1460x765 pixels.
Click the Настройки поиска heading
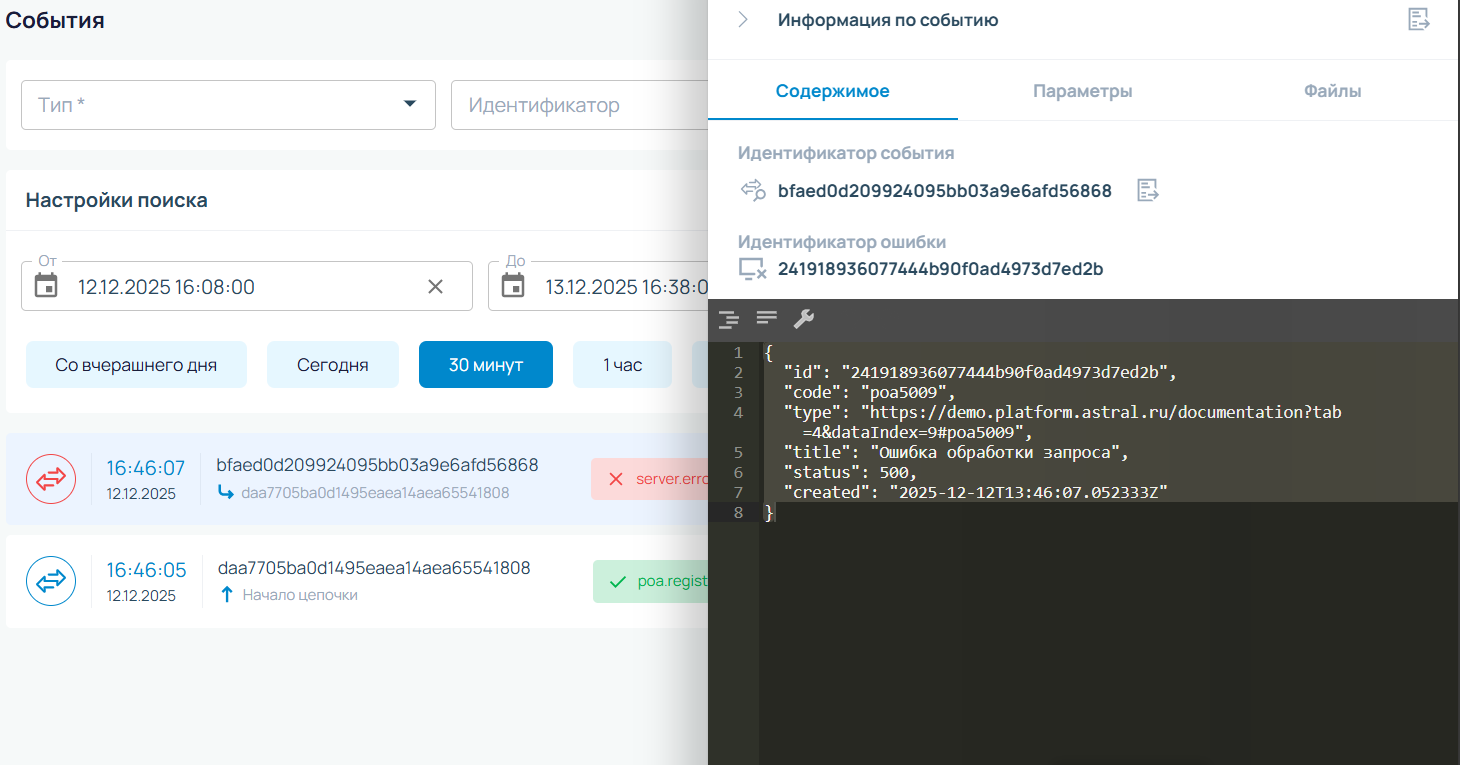(x=117, y=200)
